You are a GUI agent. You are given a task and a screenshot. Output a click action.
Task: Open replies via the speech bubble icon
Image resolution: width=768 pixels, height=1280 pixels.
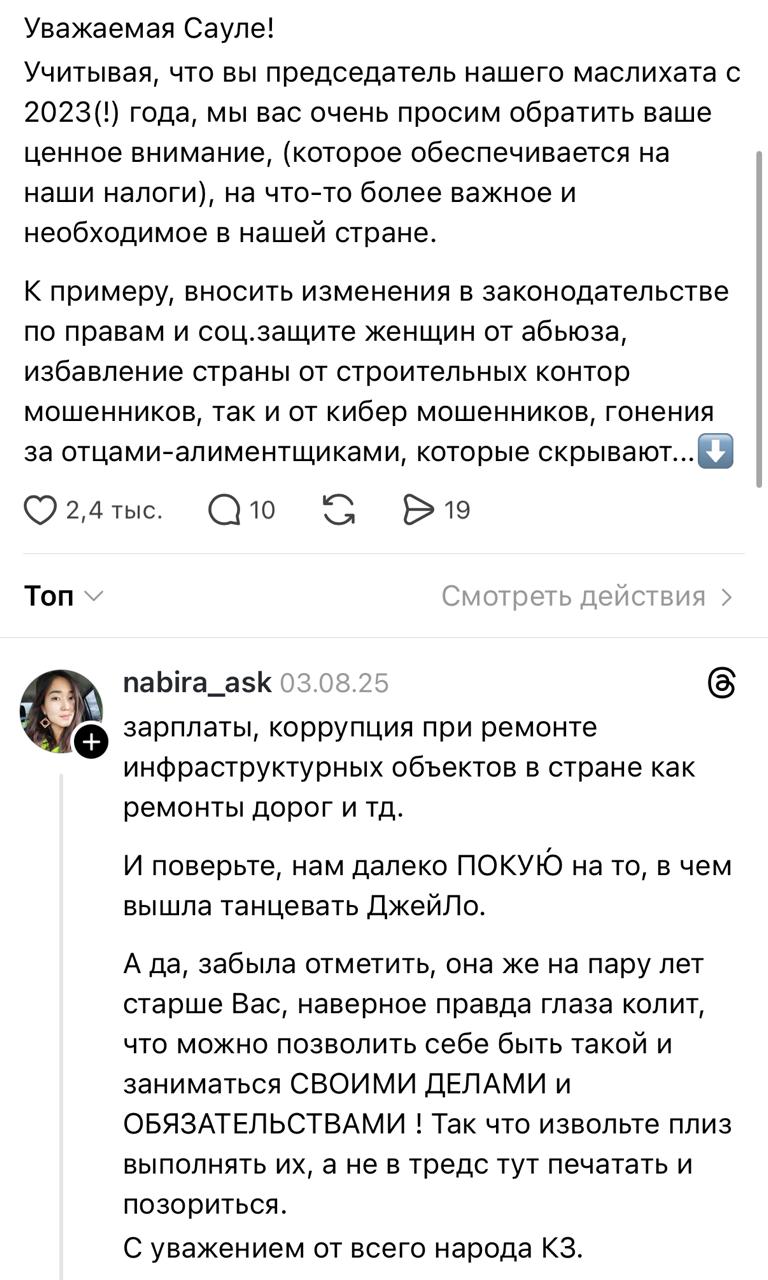pyautogui.click(x=224, y=511)
